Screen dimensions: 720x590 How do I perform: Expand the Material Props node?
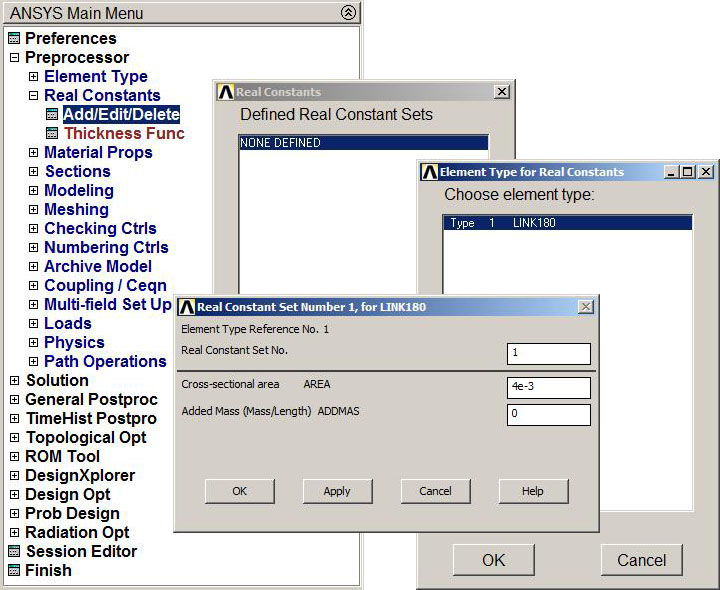33,153
